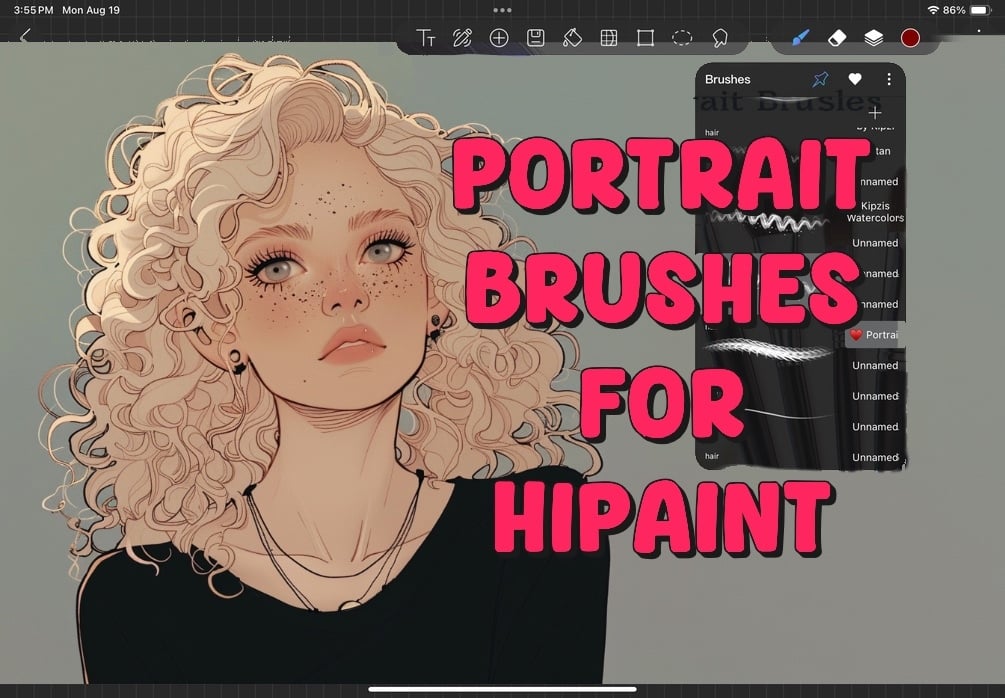
Task: Tap the 'Brushes' panel title
Action: point(727,79)
